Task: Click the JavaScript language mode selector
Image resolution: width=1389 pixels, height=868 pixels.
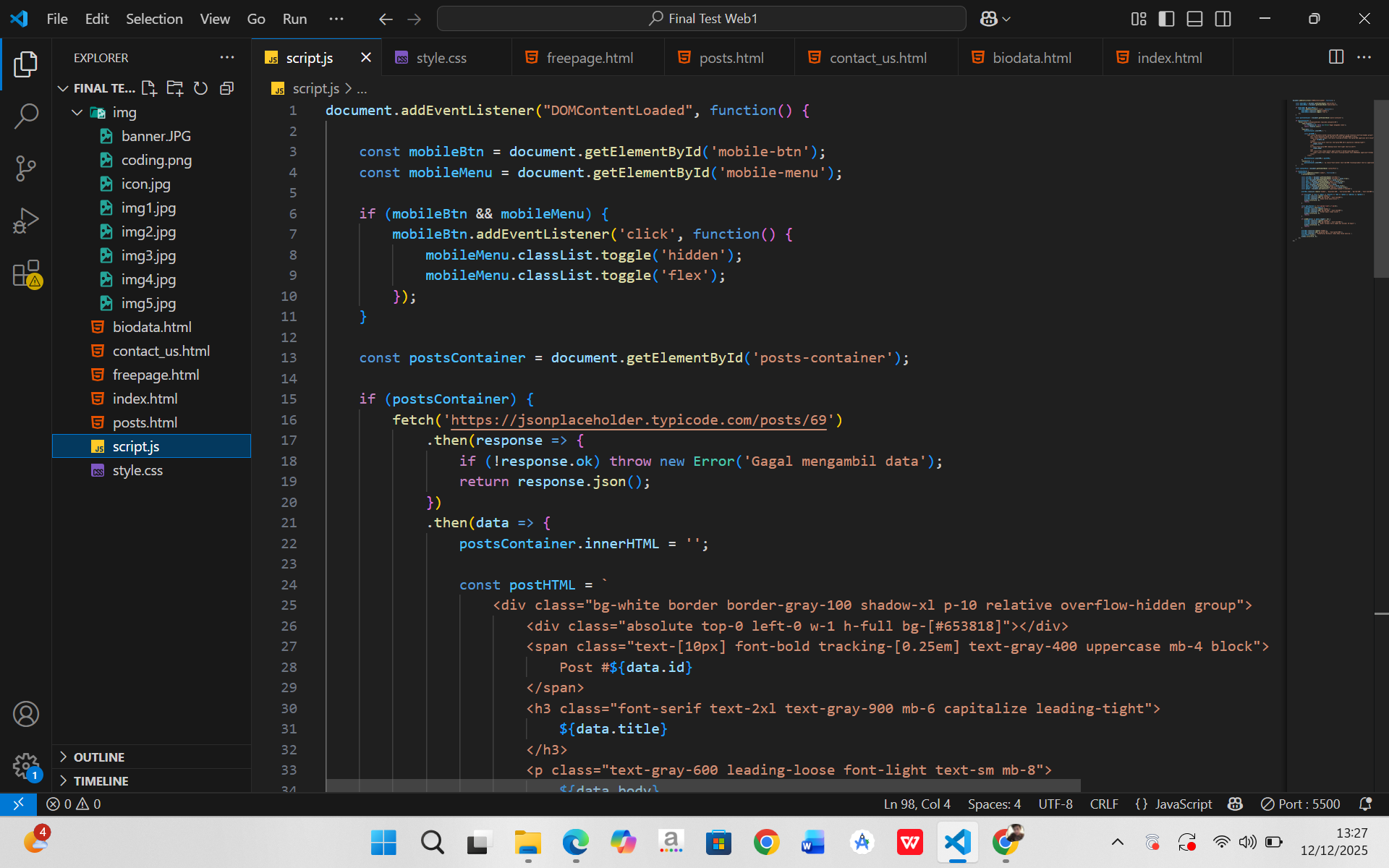Action: point(1183,804)
